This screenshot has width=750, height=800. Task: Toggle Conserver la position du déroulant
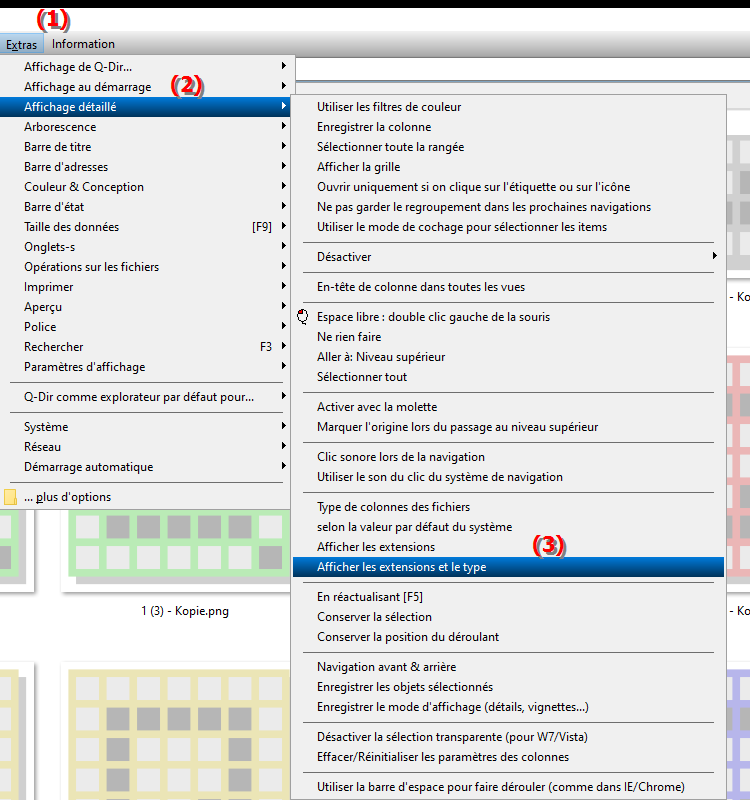pyautogui.click(x=508, y=637)
